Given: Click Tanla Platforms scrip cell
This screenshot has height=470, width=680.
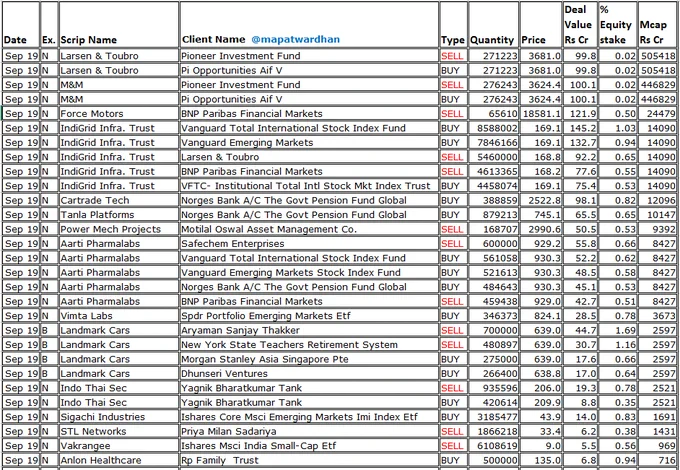Looking at the screenshot, I should [118, 215].
